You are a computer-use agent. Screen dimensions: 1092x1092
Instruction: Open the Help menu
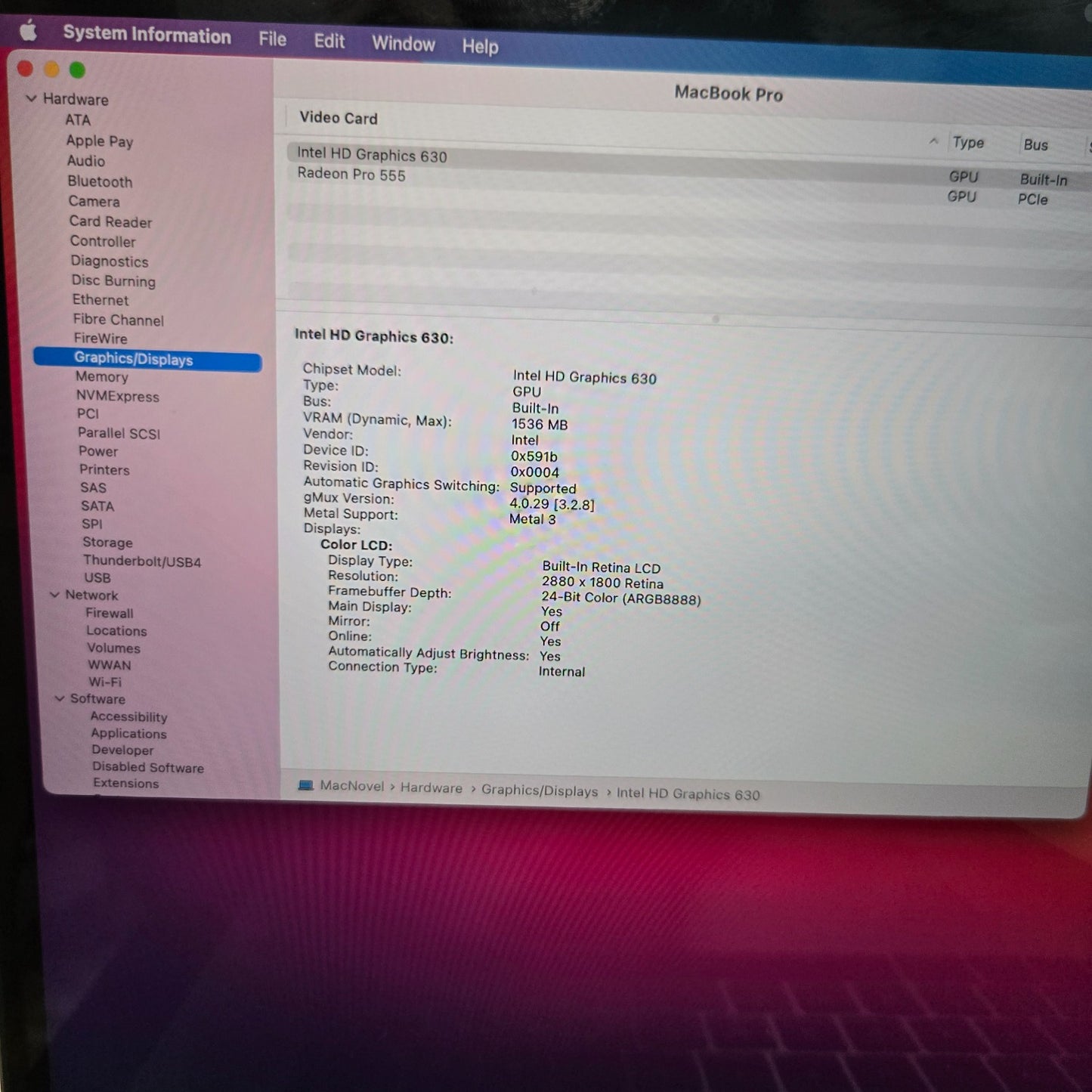pyautogui.click(x=481, y=46)
